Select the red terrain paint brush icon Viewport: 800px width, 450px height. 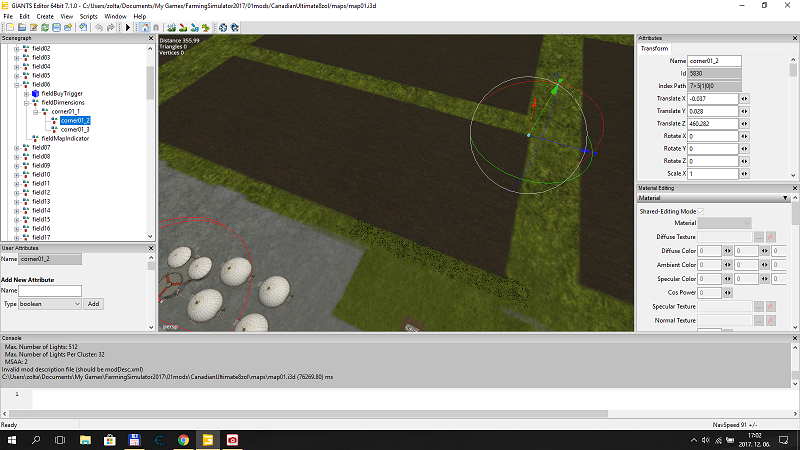(x=183, y=28)
